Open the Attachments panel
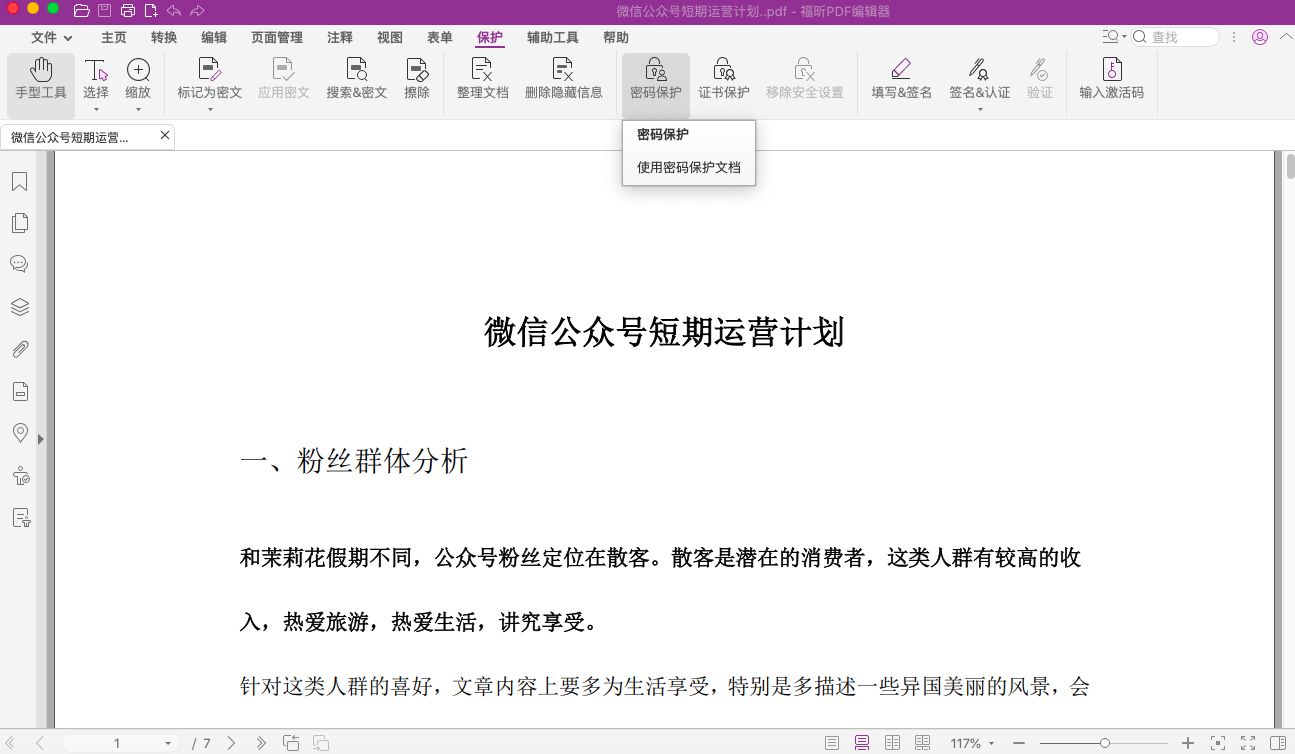The width and height of the screenshot is (1295, 754). coord(19,349)
